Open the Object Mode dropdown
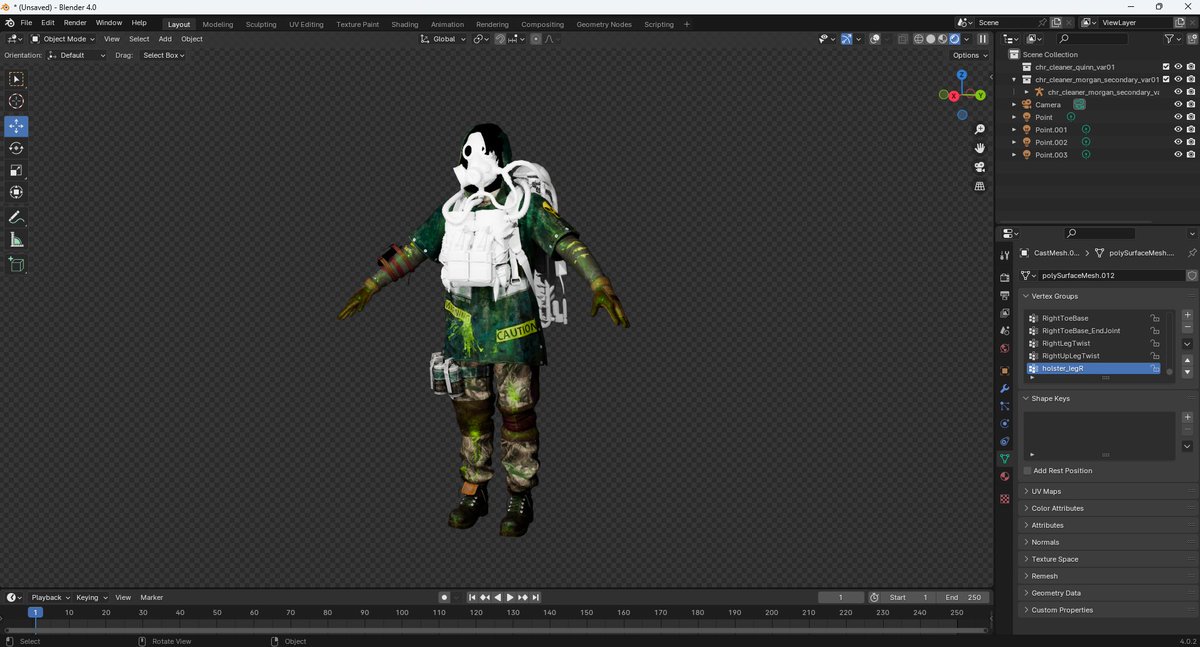1200x647 pixels. (63, 39)
